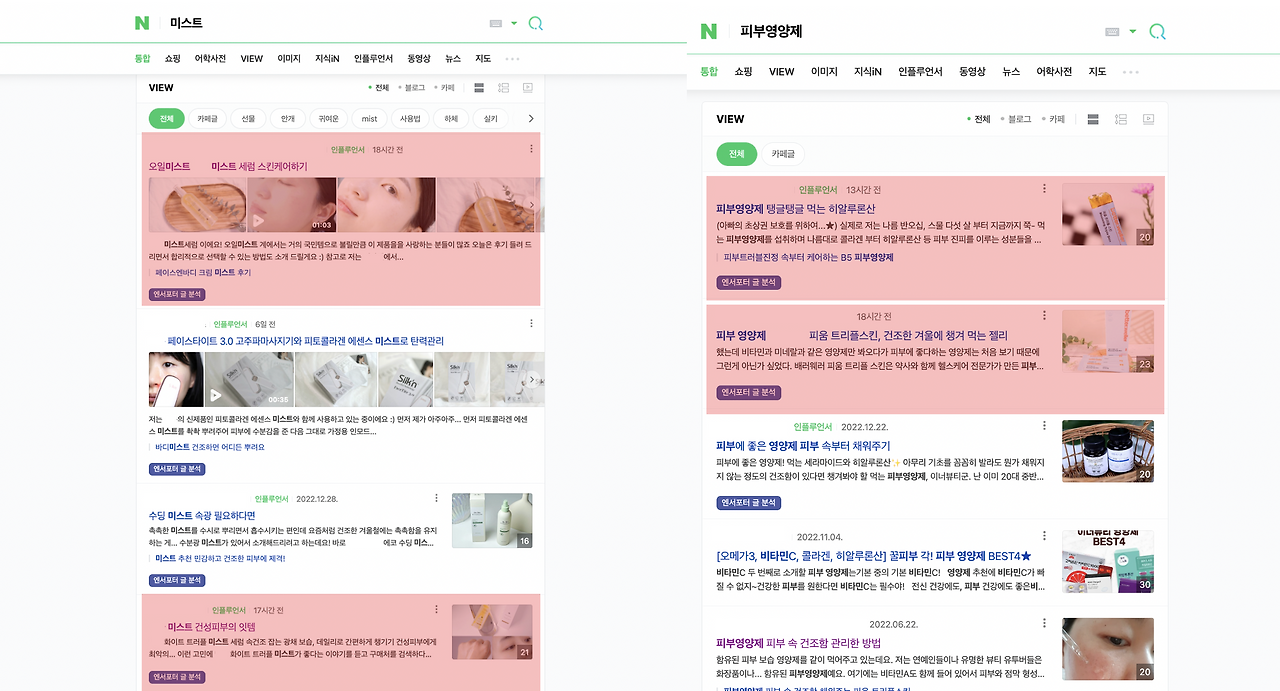This screenshot has height=691, width=1280.
Task: Open the three-dot menu on the 오일미스트 post
Action: tap(531, 148)
